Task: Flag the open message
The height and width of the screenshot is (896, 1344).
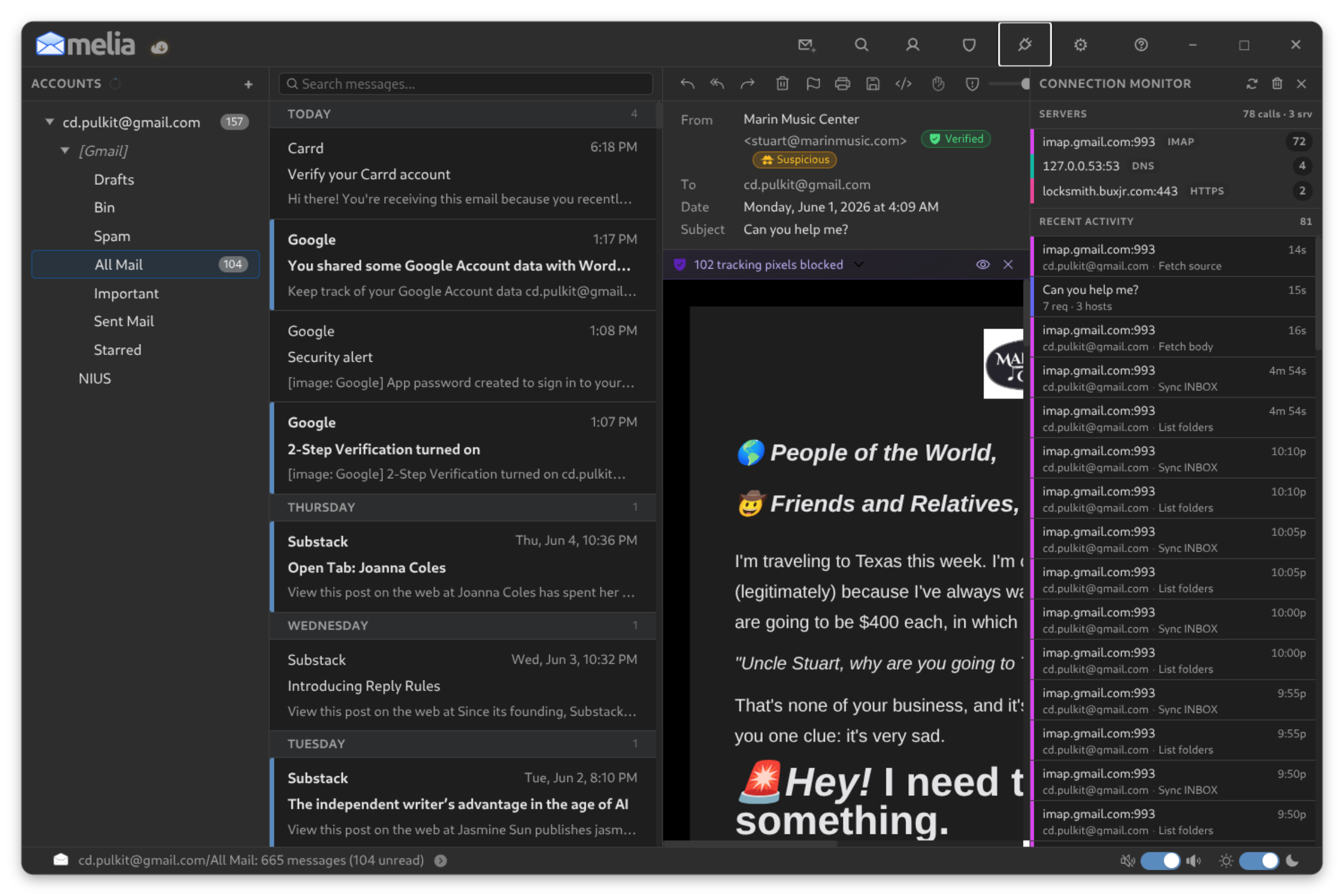Action: pos(813,84)
